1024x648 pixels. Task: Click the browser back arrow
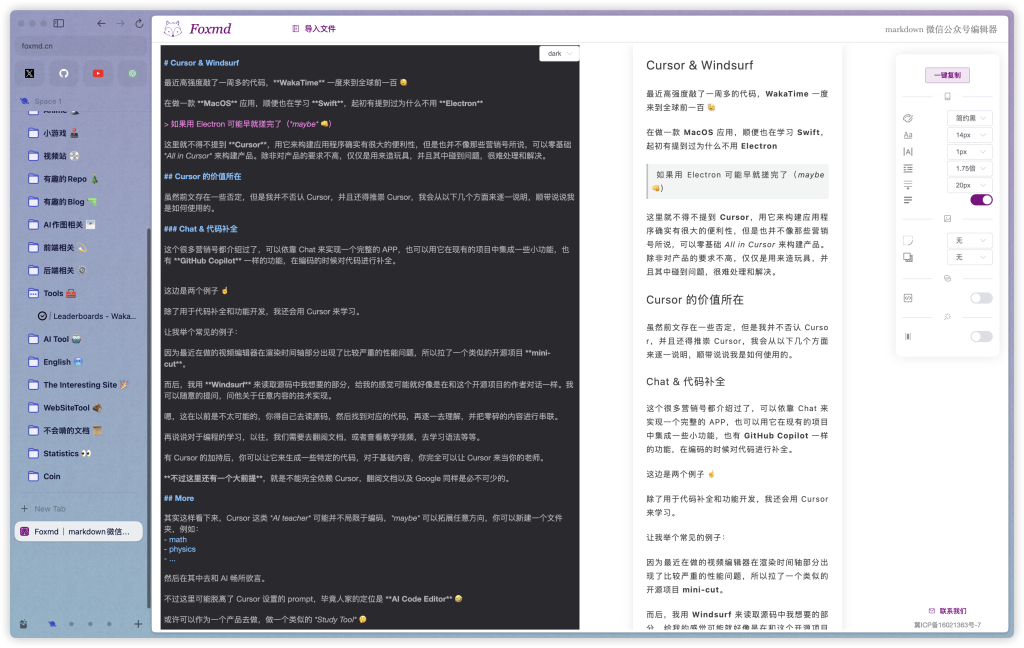point(101,23)
